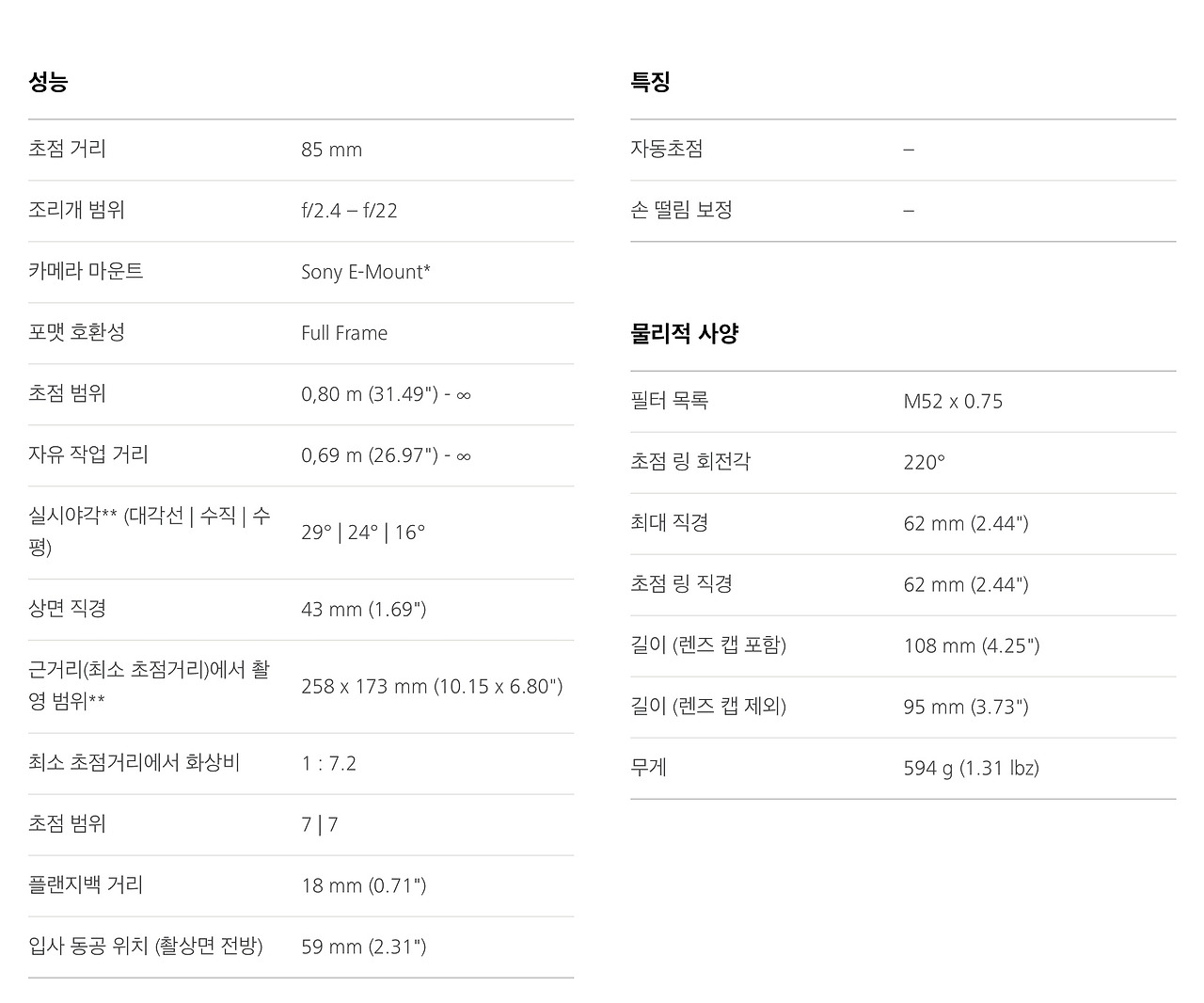Screen dimensions: 1204x1003
Task: Click the 물리적 사양 heading
Action: coord(684,333)
